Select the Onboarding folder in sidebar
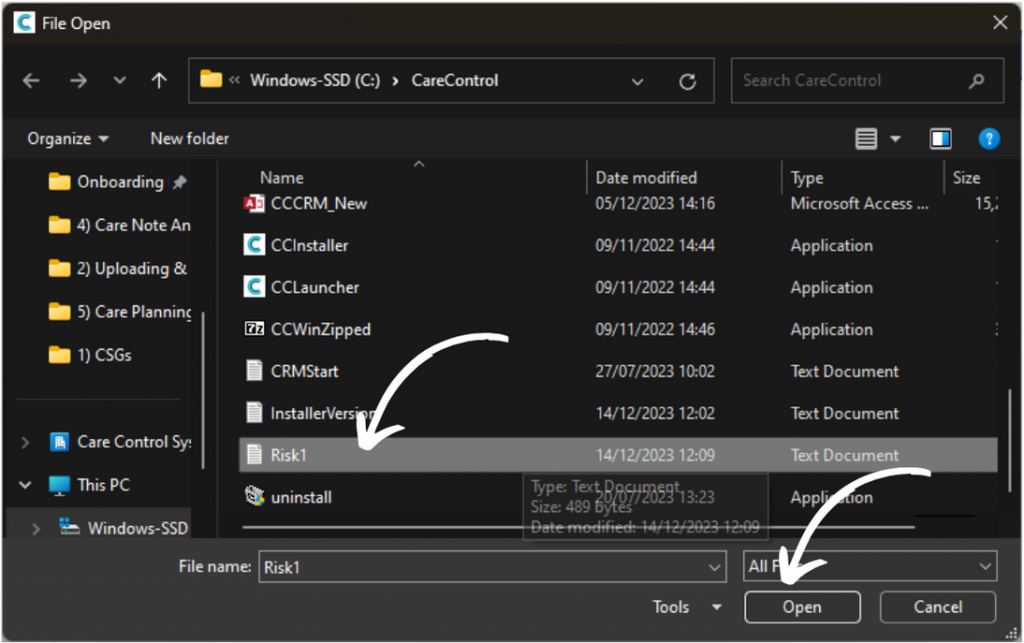This screenshot has width=1024, height=643. point(118,181)
